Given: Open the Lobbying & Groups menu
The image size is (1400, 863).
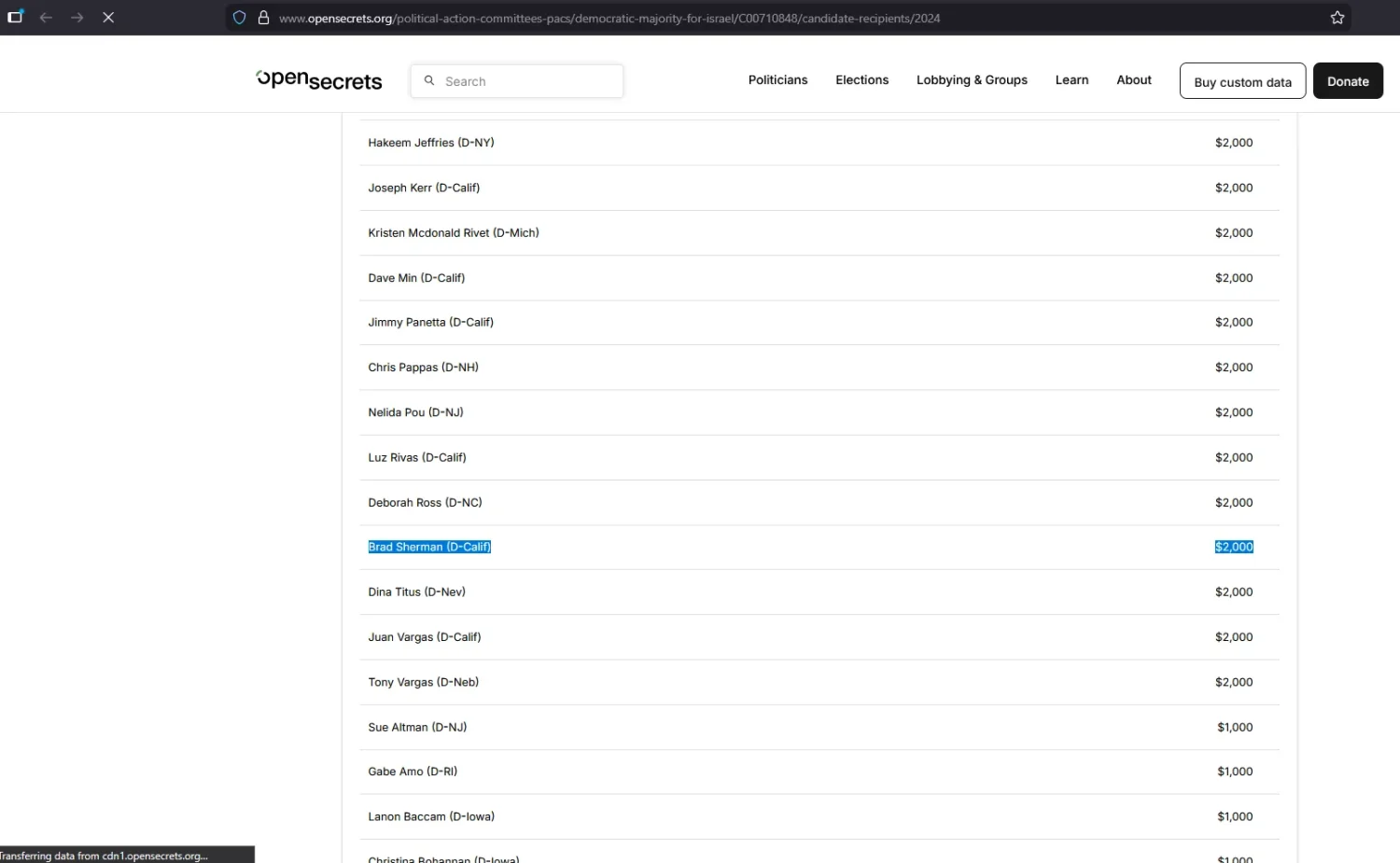Looking at the screenshot, I should pyautogui.click(x=972, y=80).
